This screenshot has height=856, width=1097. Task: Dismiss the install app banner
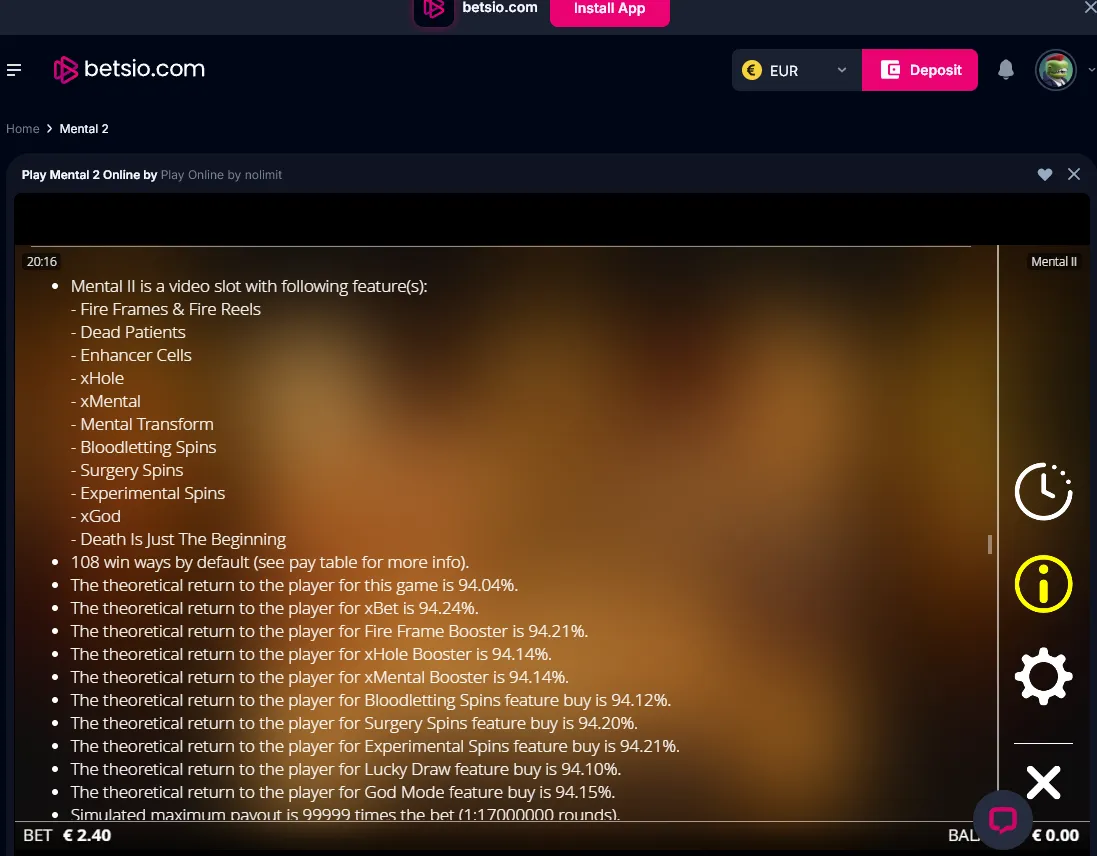(x=1089, y=7)
